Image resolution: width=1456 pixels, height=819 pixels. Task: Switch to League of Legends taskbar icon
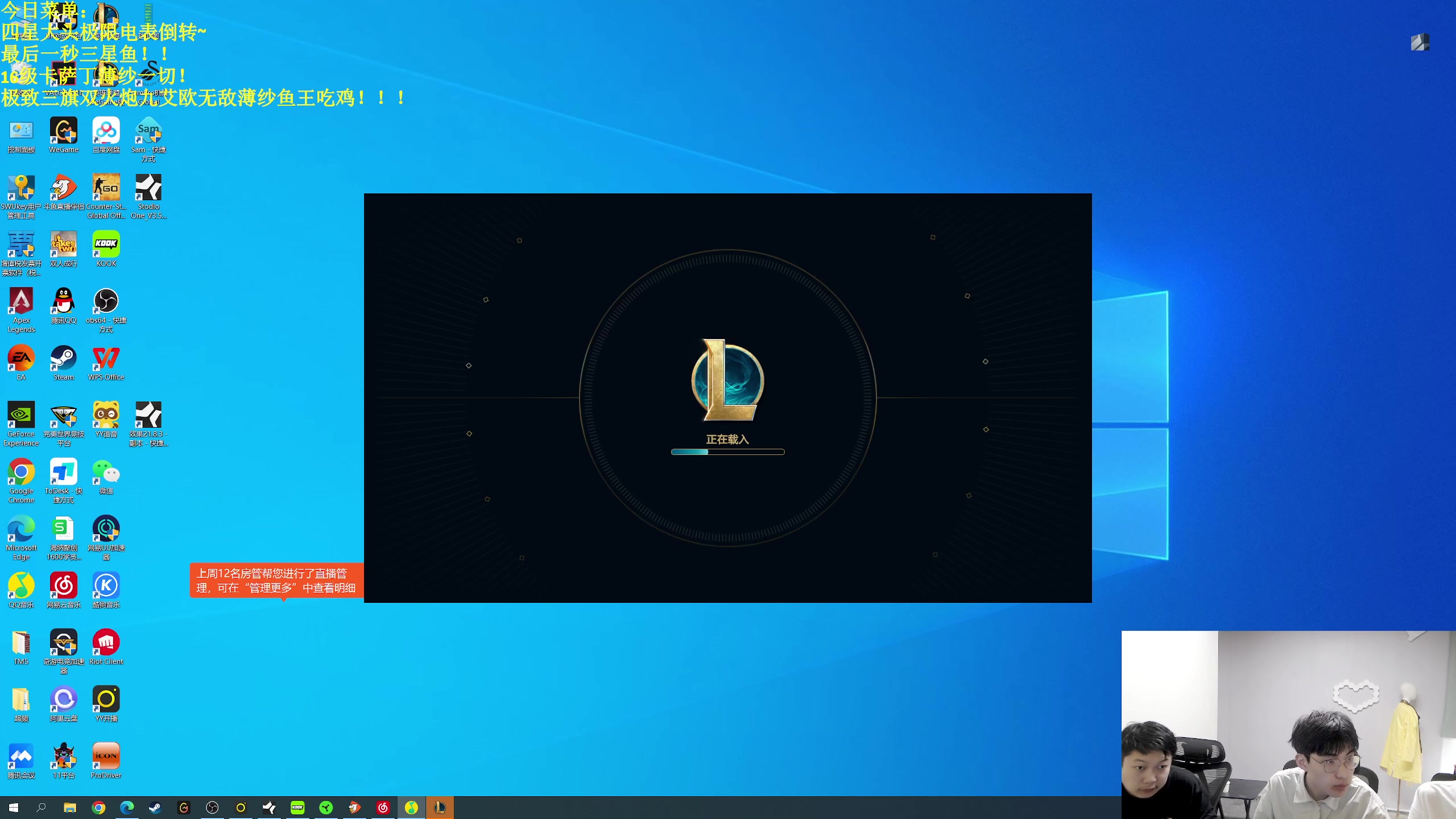440,808
